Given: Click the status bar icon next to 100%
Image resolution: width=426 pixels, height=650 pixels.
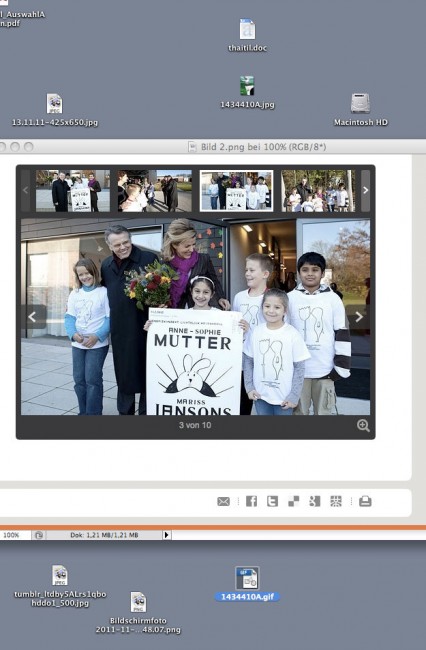Looking at the screenshot, I should [39, 535].
